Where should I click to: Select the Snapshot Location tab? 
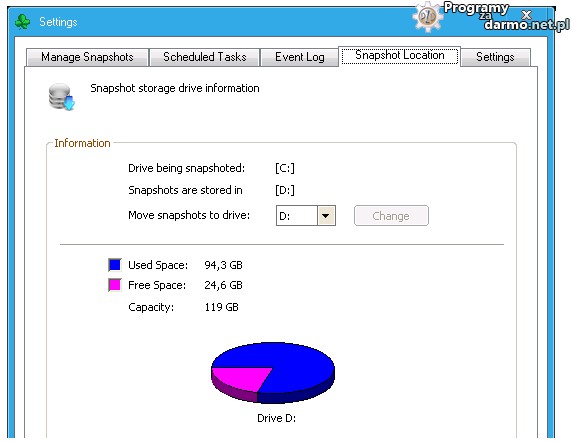[399, 56]
